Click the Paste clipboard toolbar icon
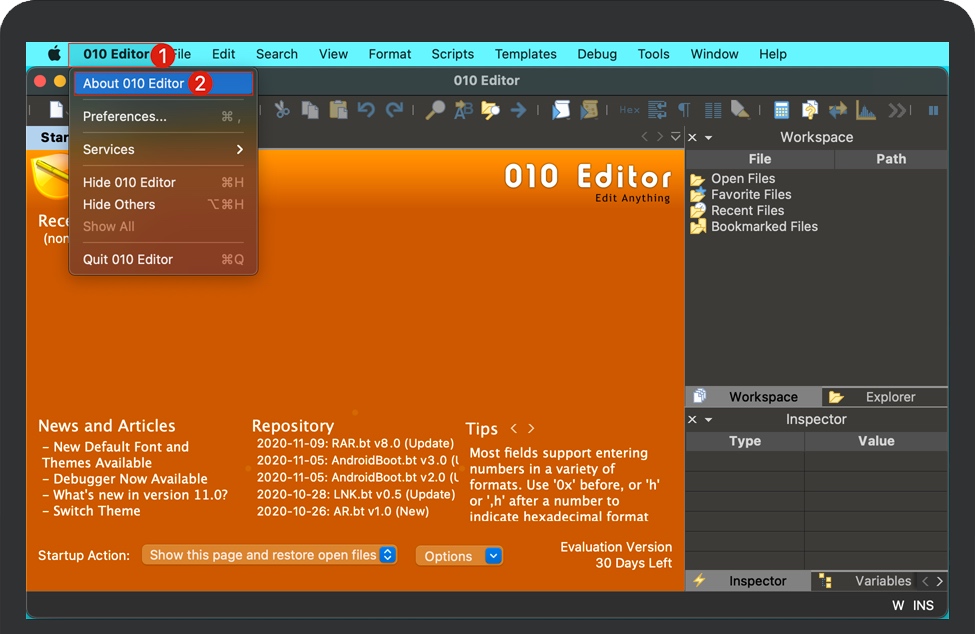This screenshot has height=634, width=975. click(338, 110)
